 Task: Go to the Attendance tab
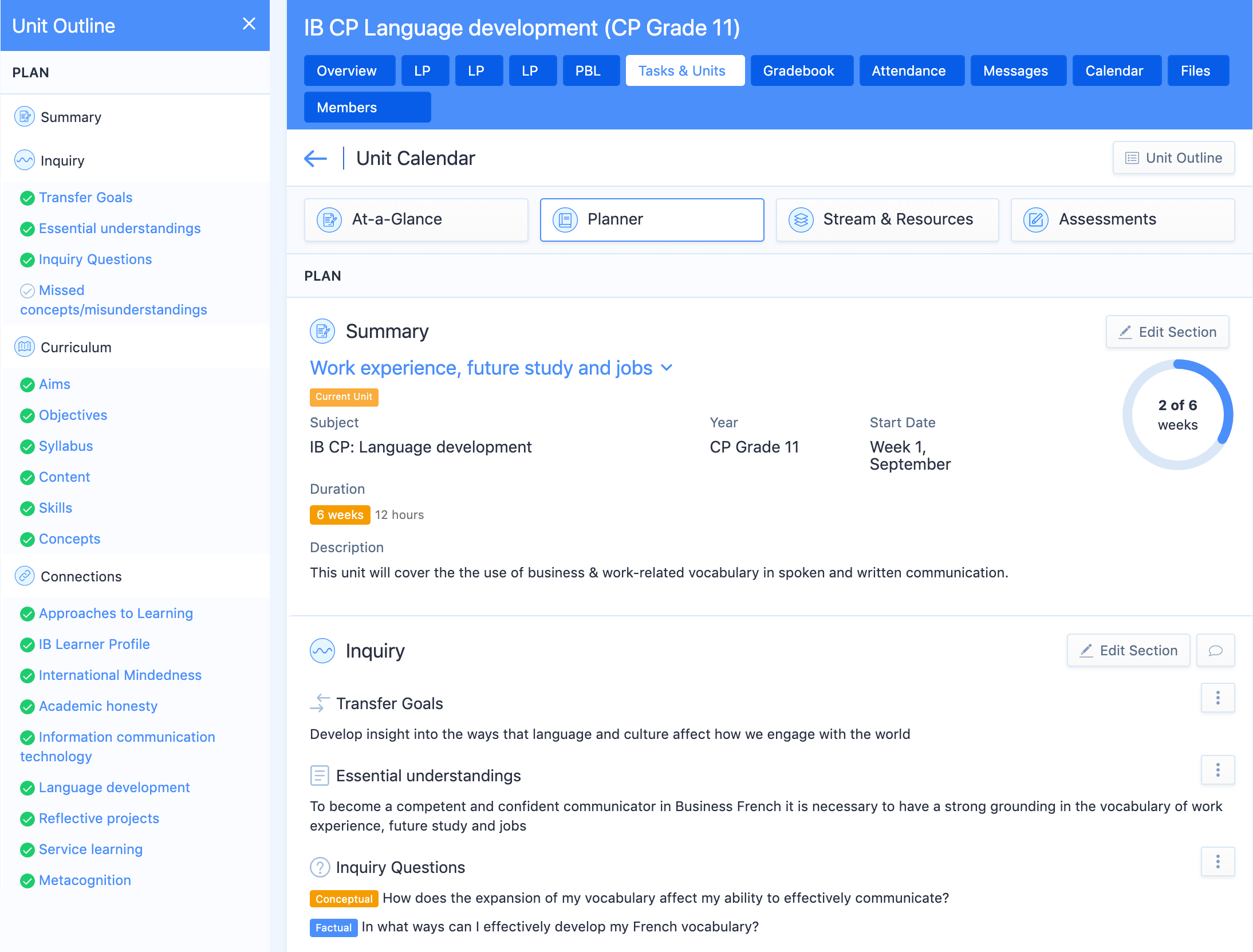911,70
